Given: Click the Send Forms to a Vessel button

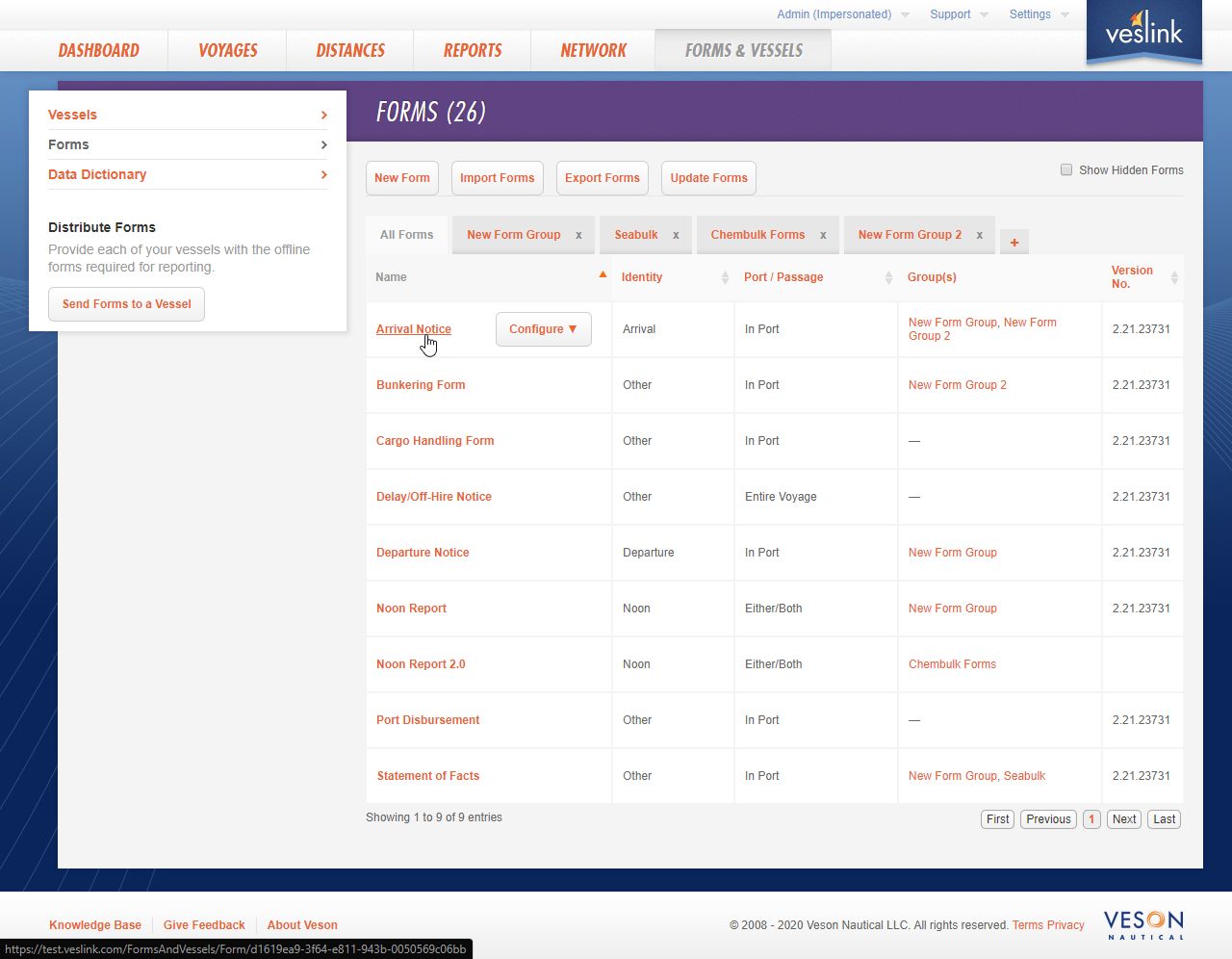Looking at the screenshot, I should 126,304.
